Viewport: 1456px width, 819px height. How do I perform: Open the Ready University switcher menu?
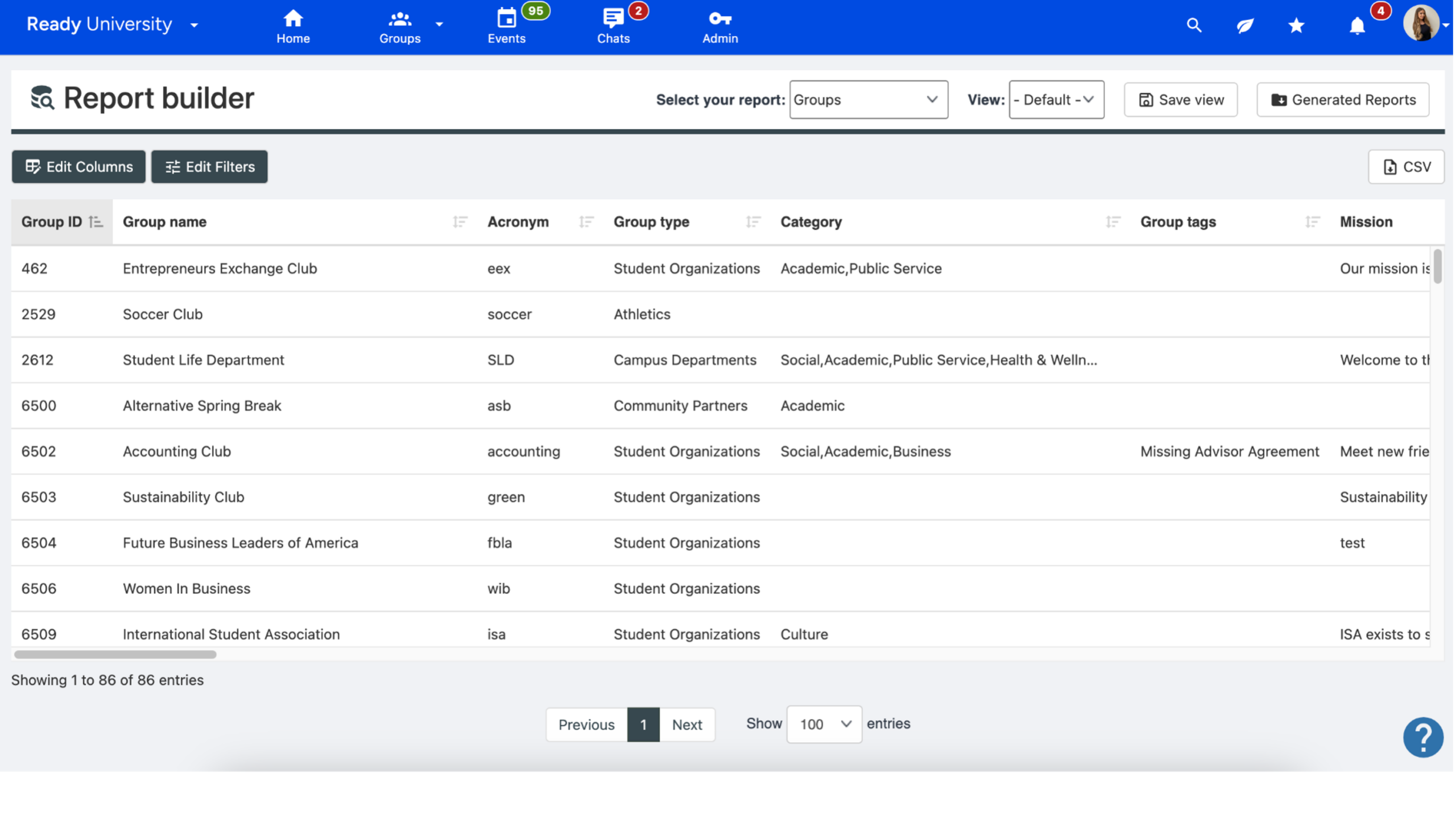coord(193,25)
